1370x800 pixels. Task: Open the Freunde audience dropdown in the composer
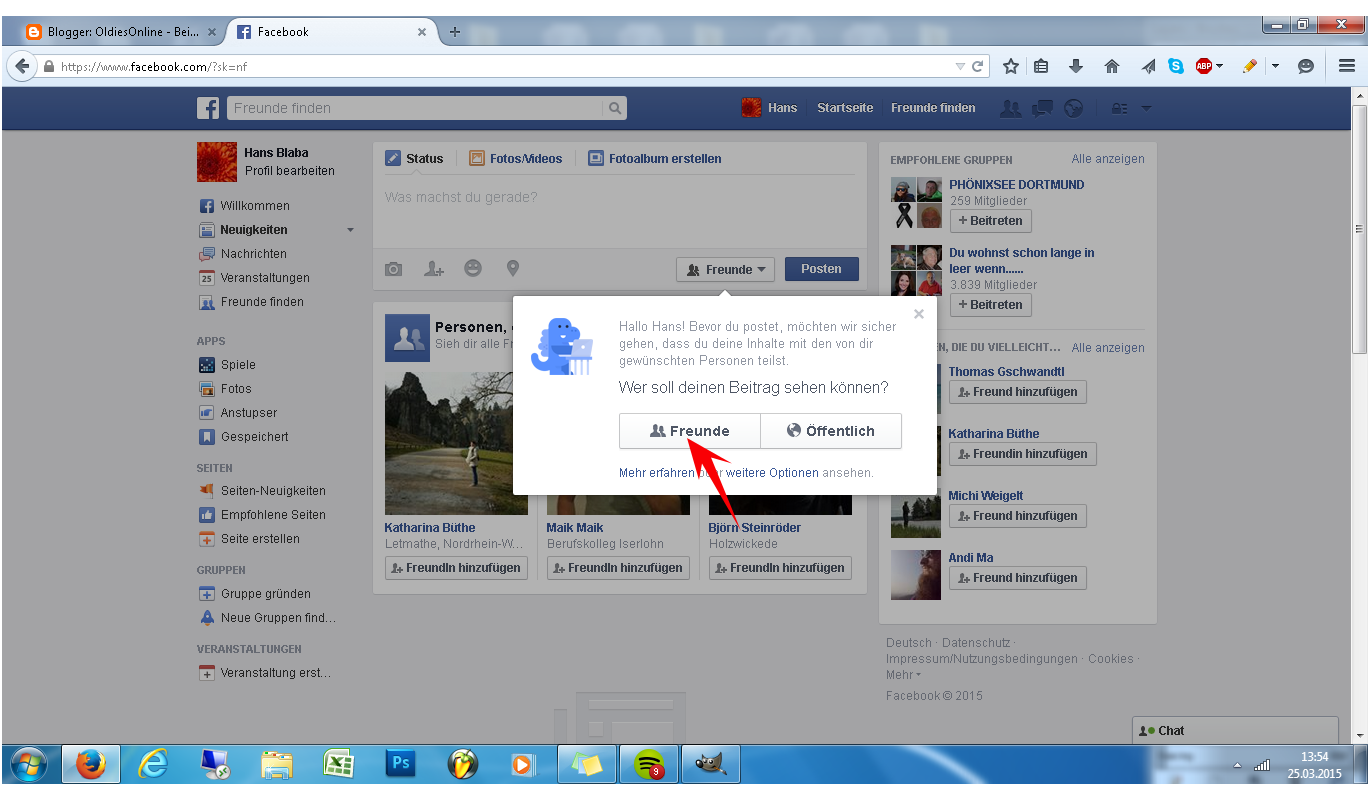pos(725,269)
